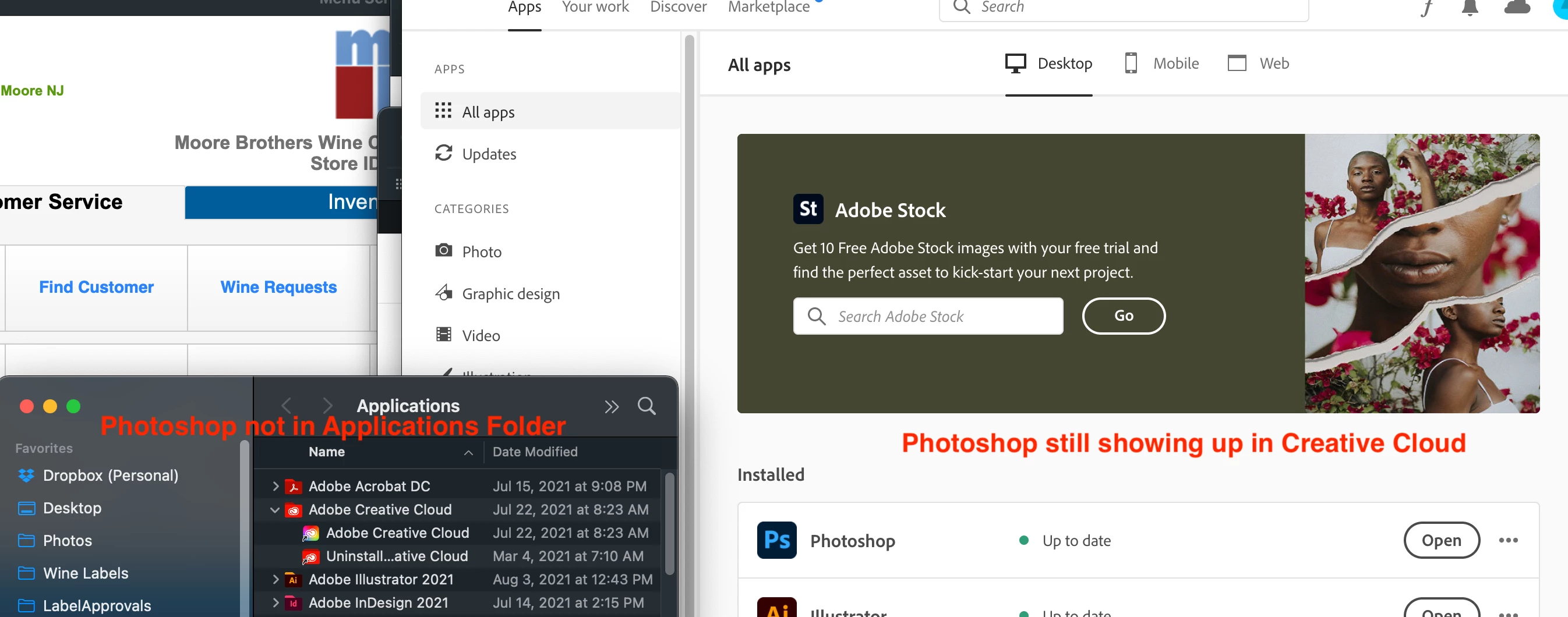Click Customer Service heading in browser window

point(61,201)
